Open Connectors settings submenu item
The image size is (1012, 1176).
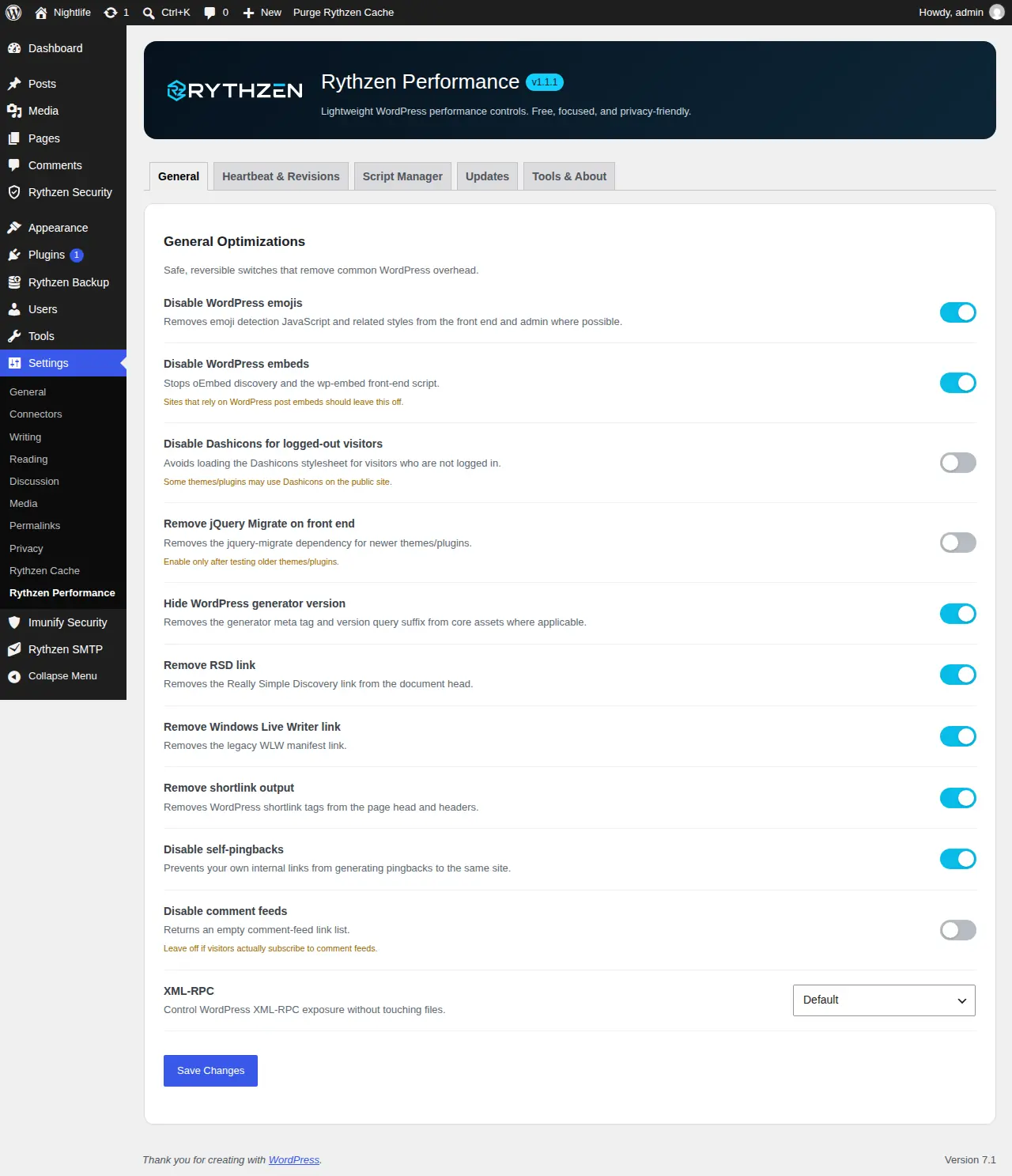[x=63, y=414]
